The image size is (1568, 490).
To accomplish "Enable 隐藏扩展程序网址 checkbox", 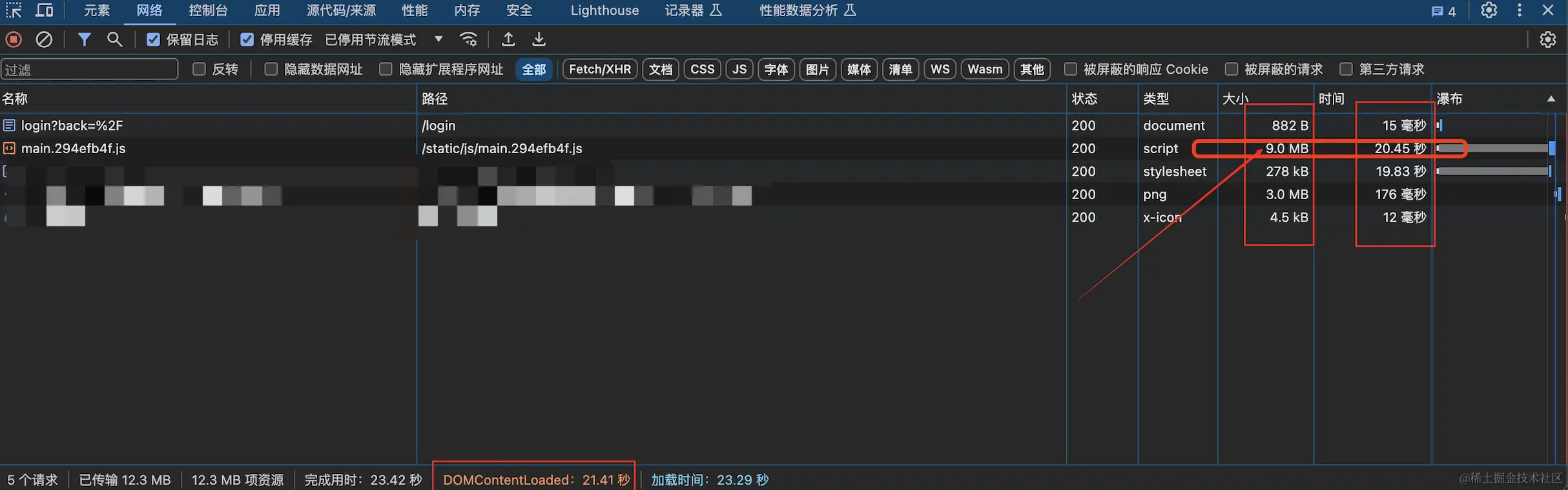I will (x=386, y=69).
